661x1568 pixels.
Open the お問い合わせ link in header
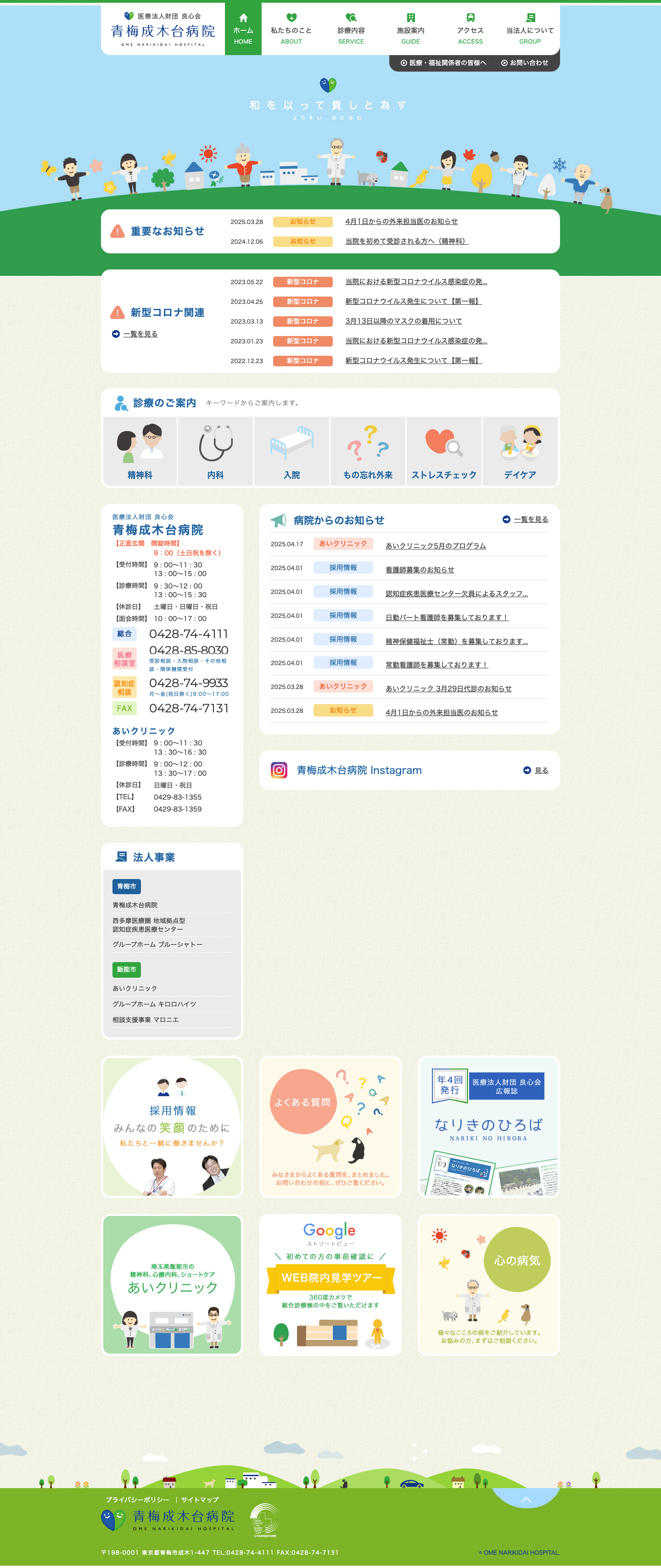click(525, 63)
